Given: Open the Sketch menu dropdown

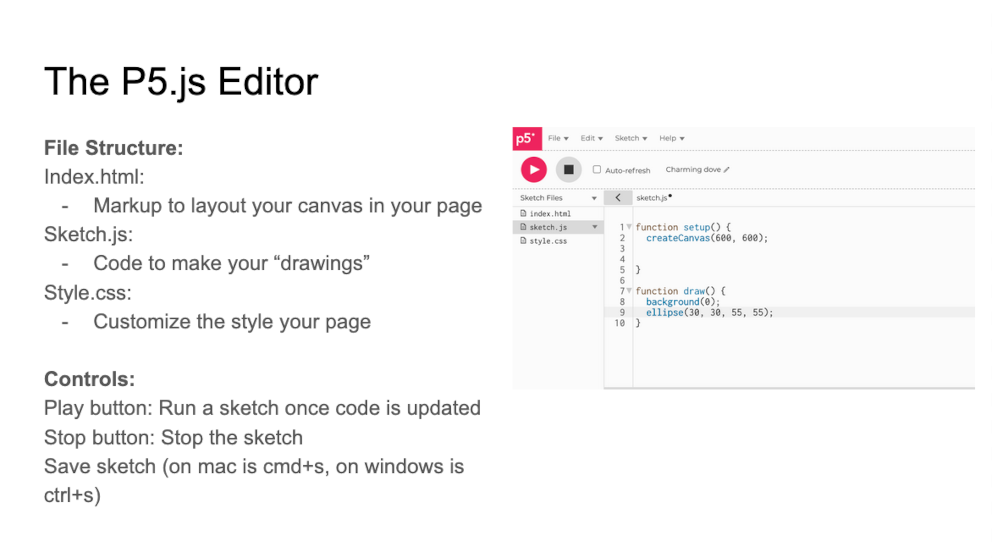Looking at the screenshot, I should coord(630,138).
